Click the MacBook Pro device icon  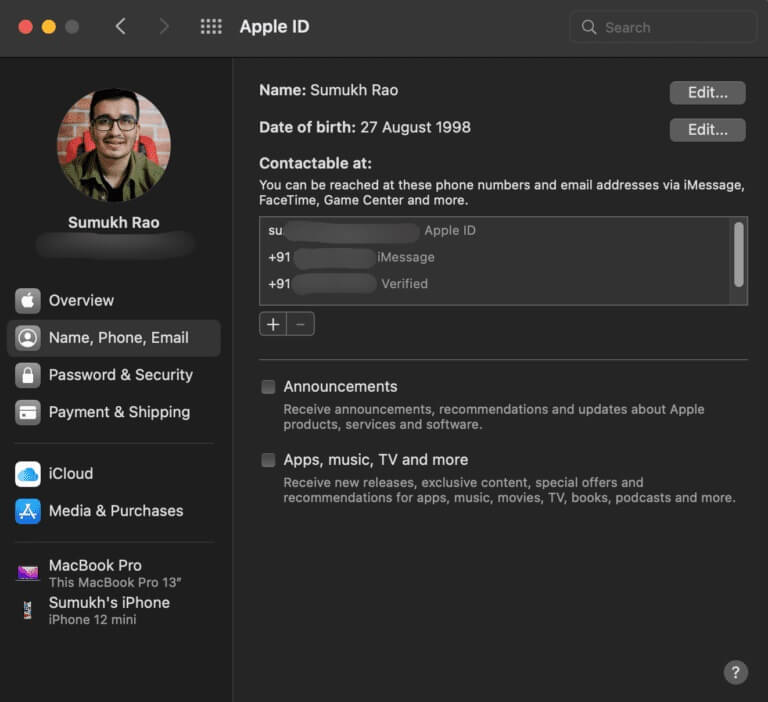pyautogui.click(x=28, y=572)
